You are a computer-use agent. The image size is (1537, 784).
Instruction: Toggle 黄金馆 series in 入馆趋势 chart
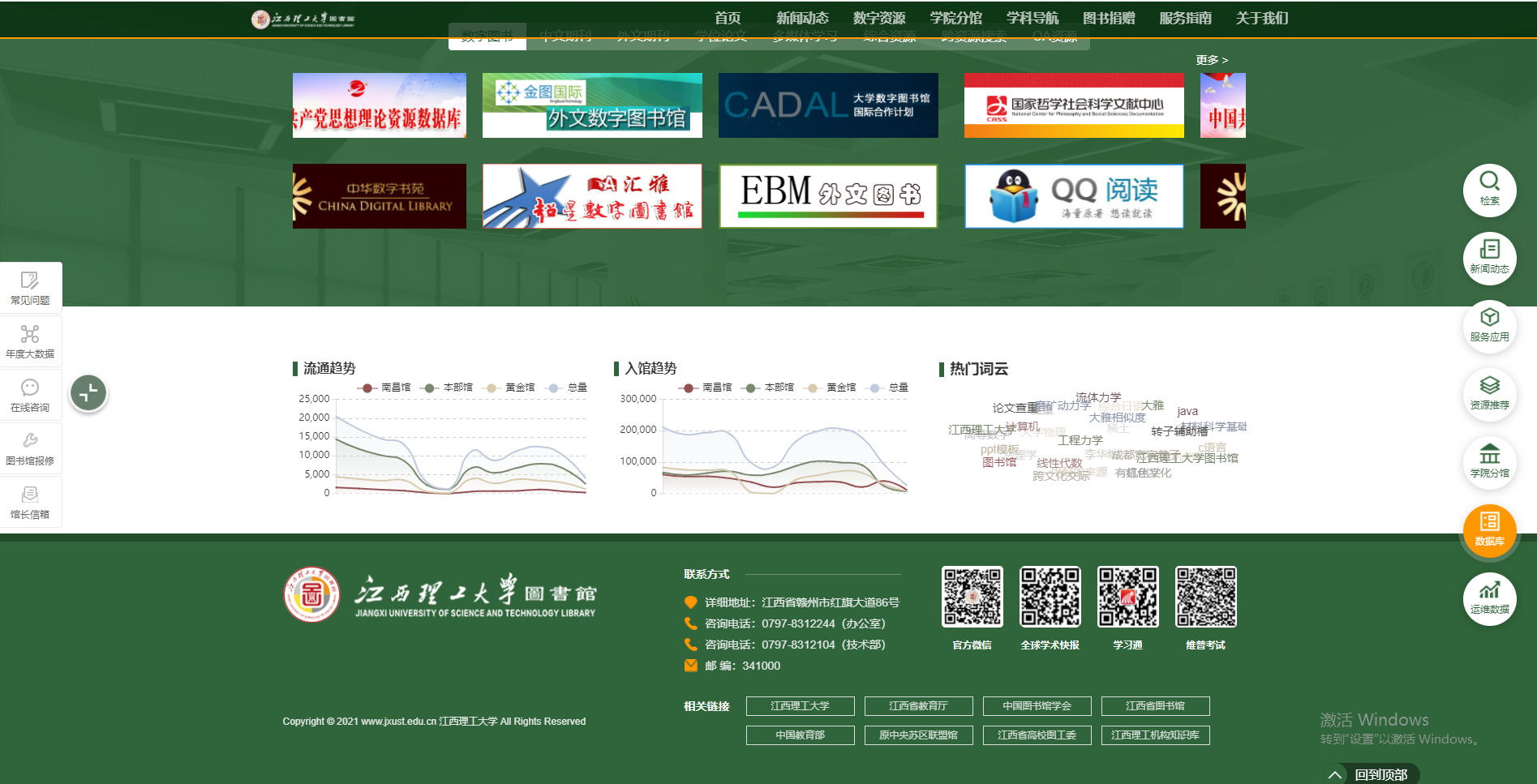[x=830, y=388]
